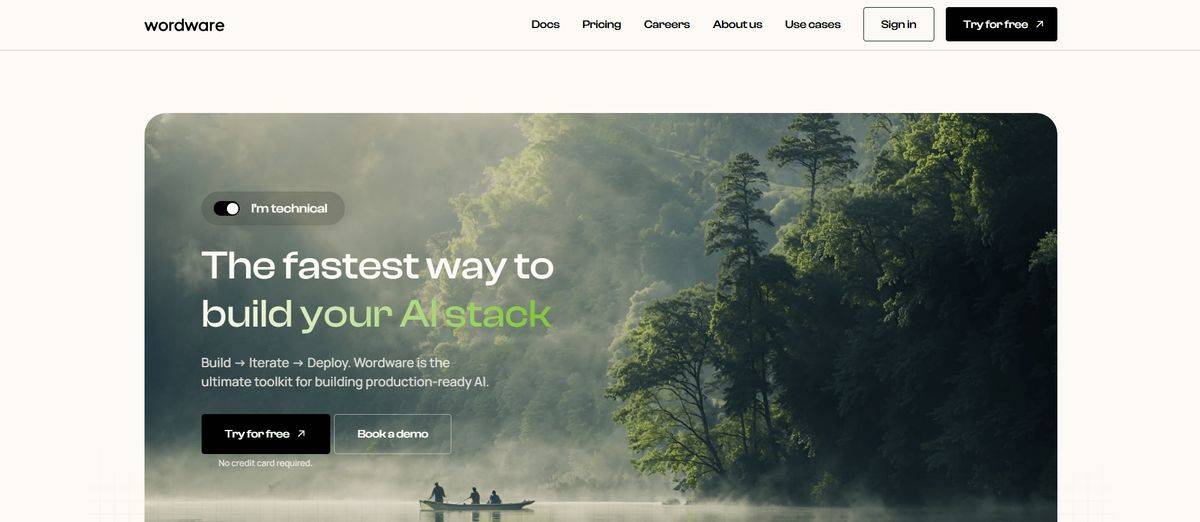This screenshot has width=1200, height=522.
Task: Toggle the I'm technical switch
Action: coord(227,208)
